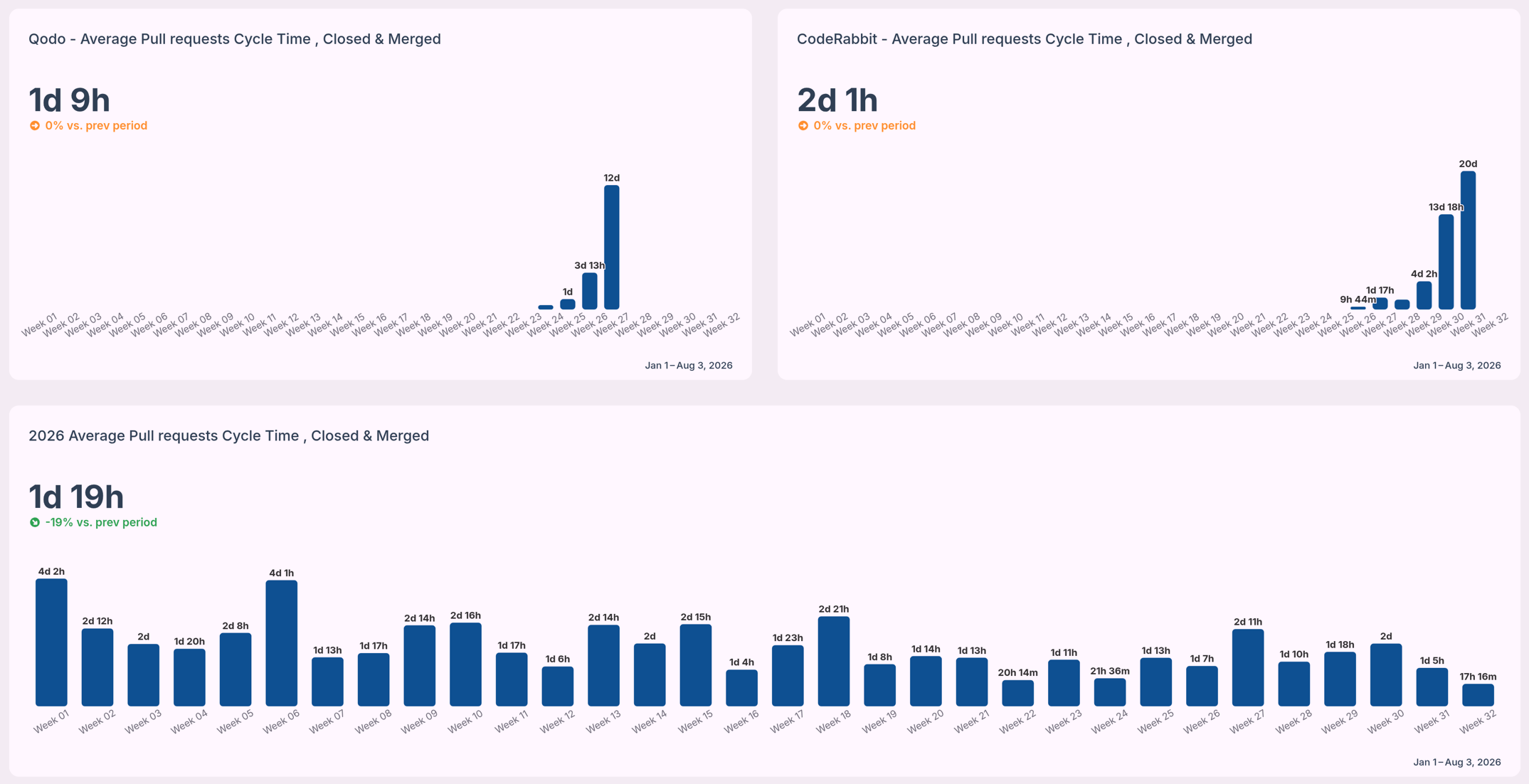The width and height of the screenshot is (1529, 784).
Task: Select the Week 25 bar in Qodo chart
Action: click(x=568, y=304)
